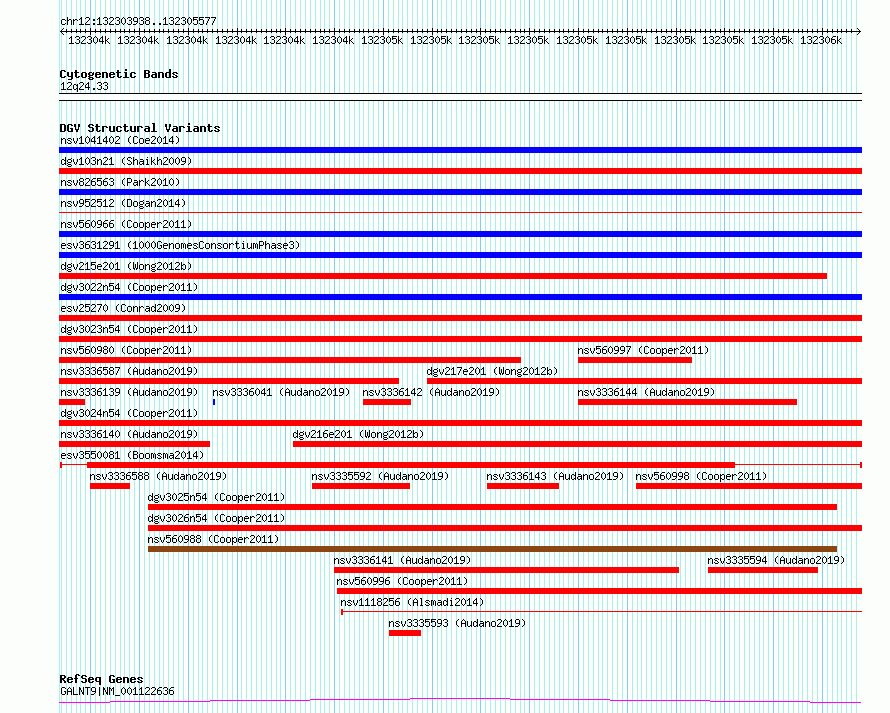Click the red bar under nsv3335594
This screenshot has width=890, height=713.
coord(763,570)
